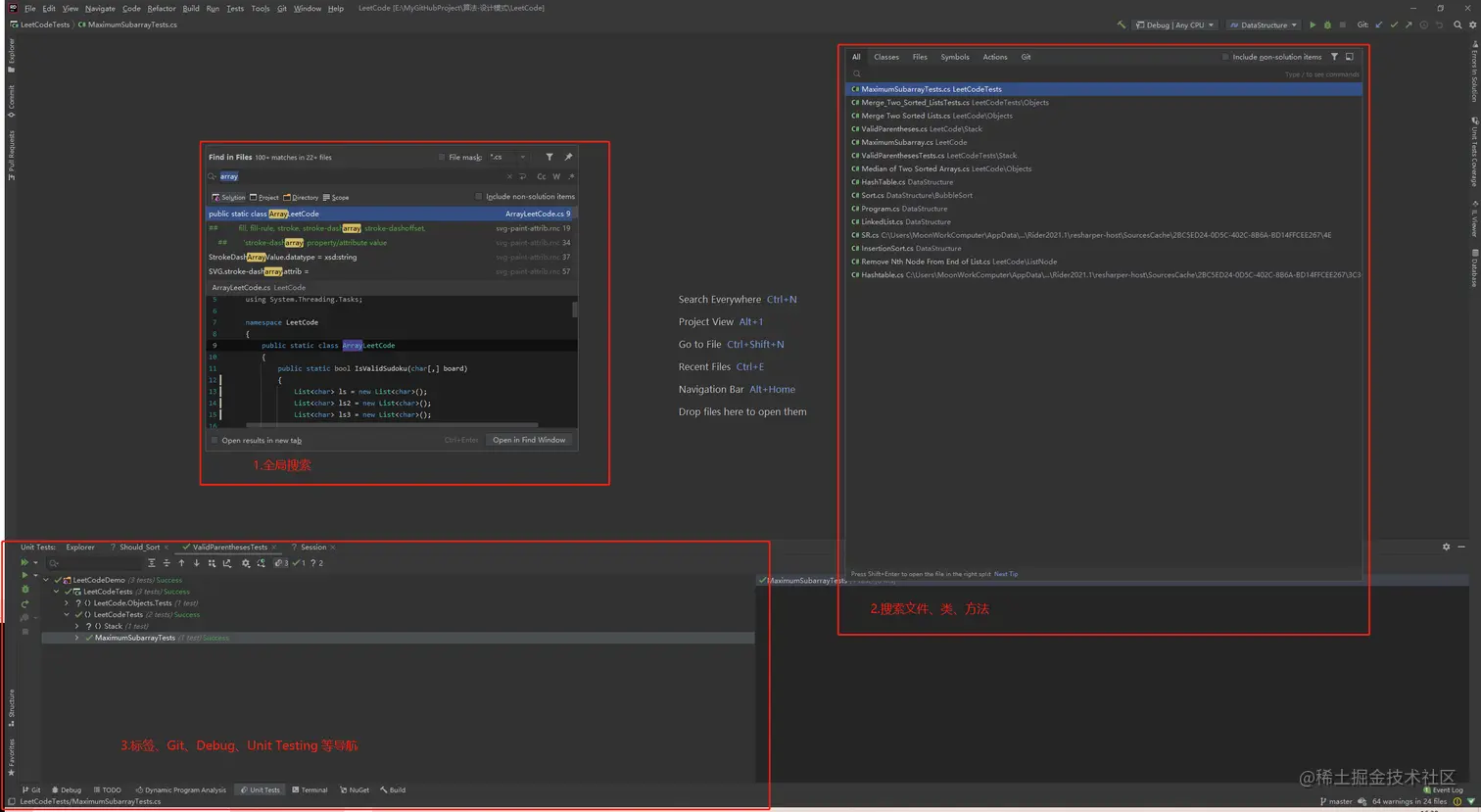Toggle the passed tests filter showing 1

299,563
